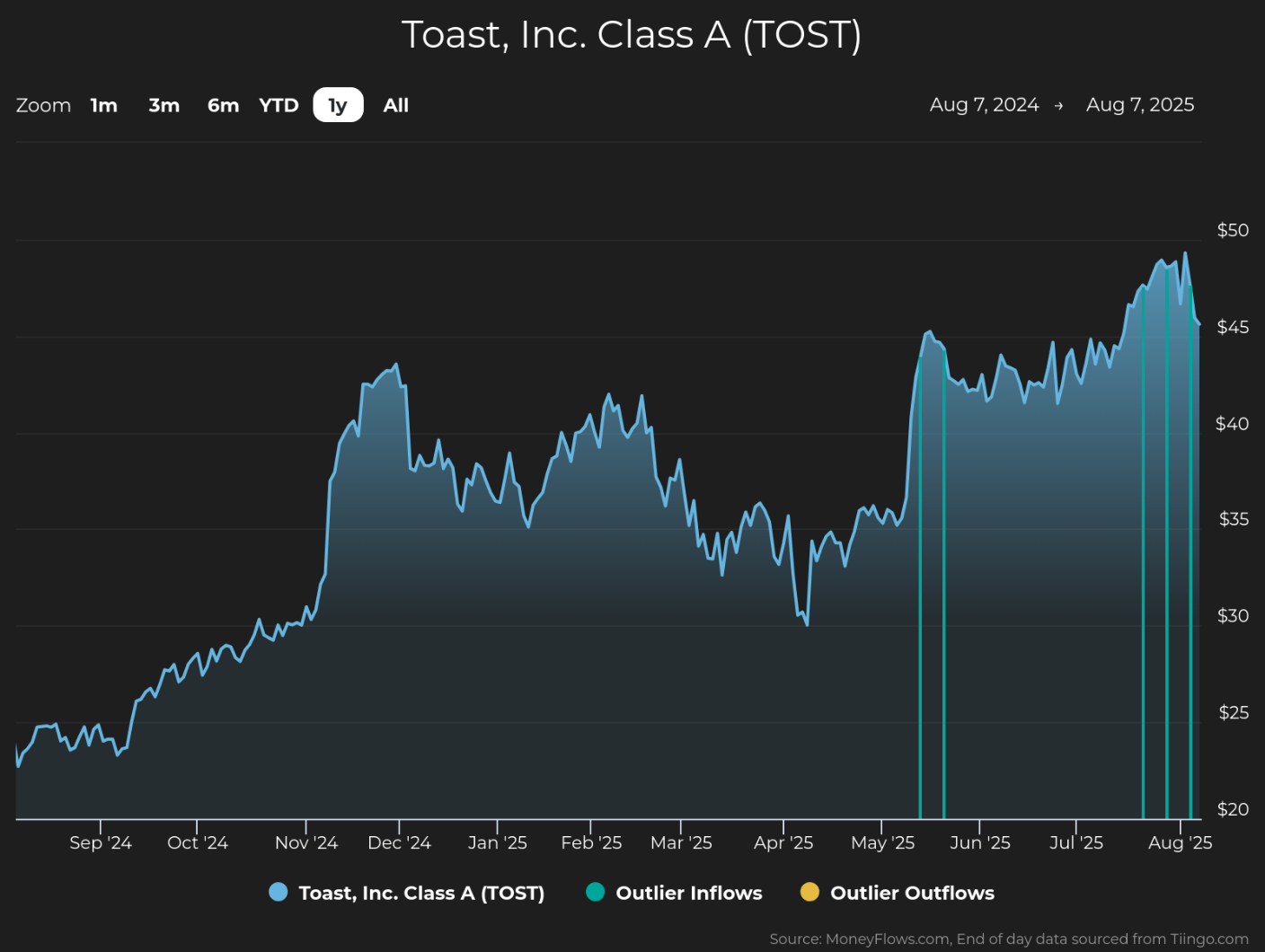Switch zoom to YTD
This screenshot has width=1265, height=952.
tap(279, 105)
